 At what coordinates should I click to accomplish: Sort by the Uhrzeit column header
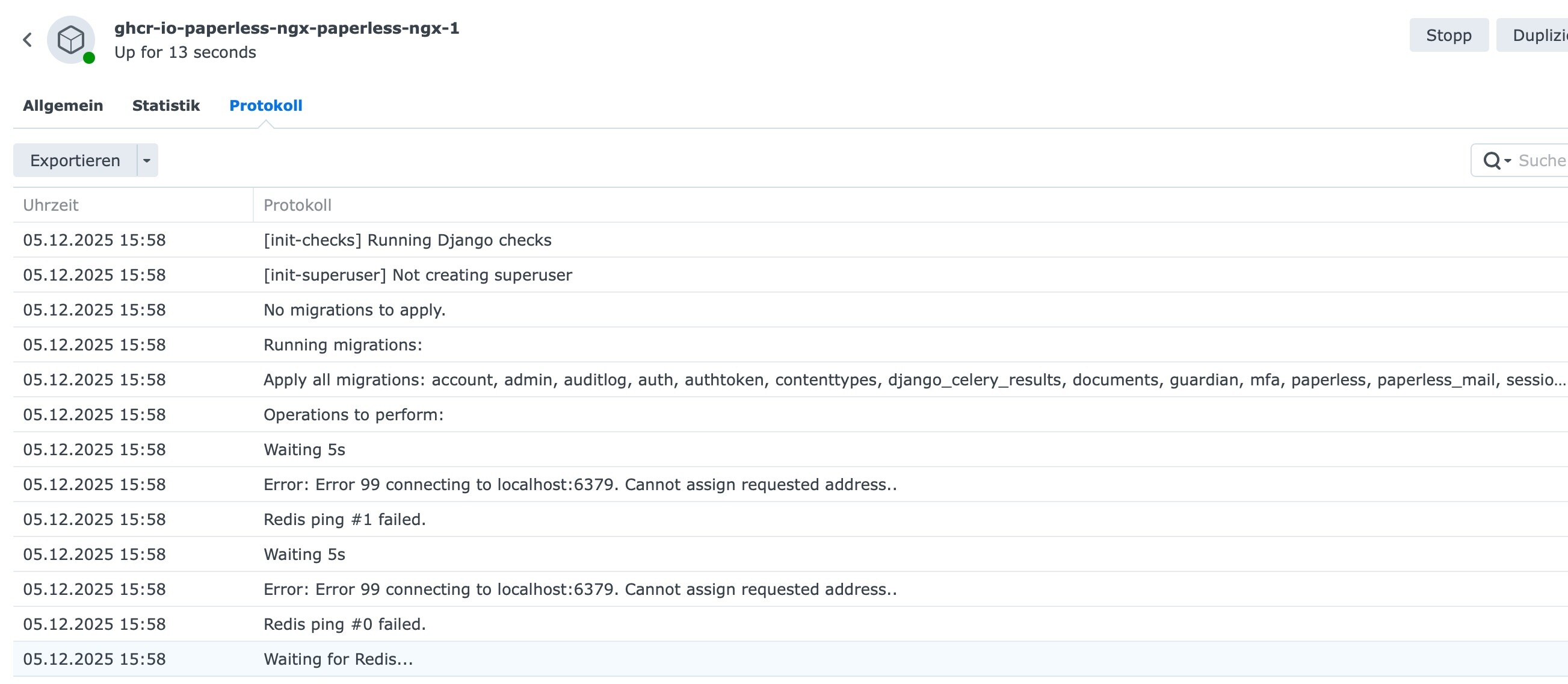click(x=51, y=205)
